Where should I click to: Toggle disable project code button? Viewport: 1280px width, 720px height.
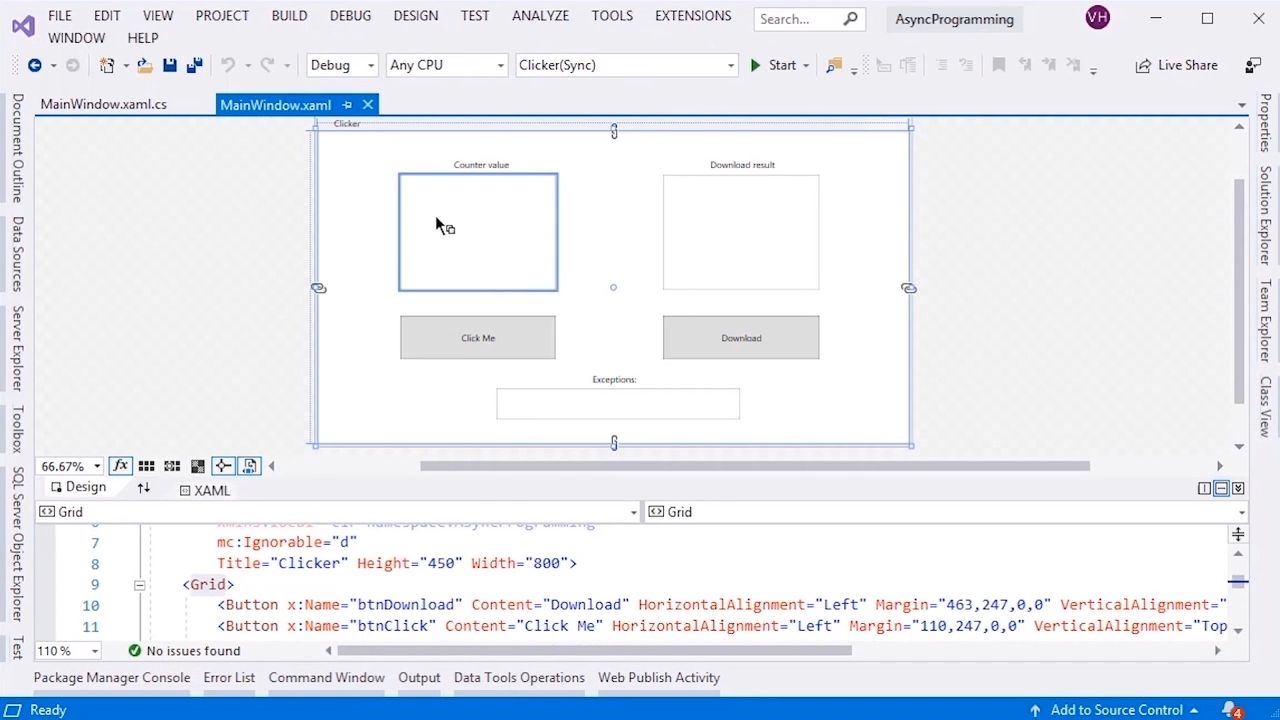pyautogui.click(x=249, y=466)
